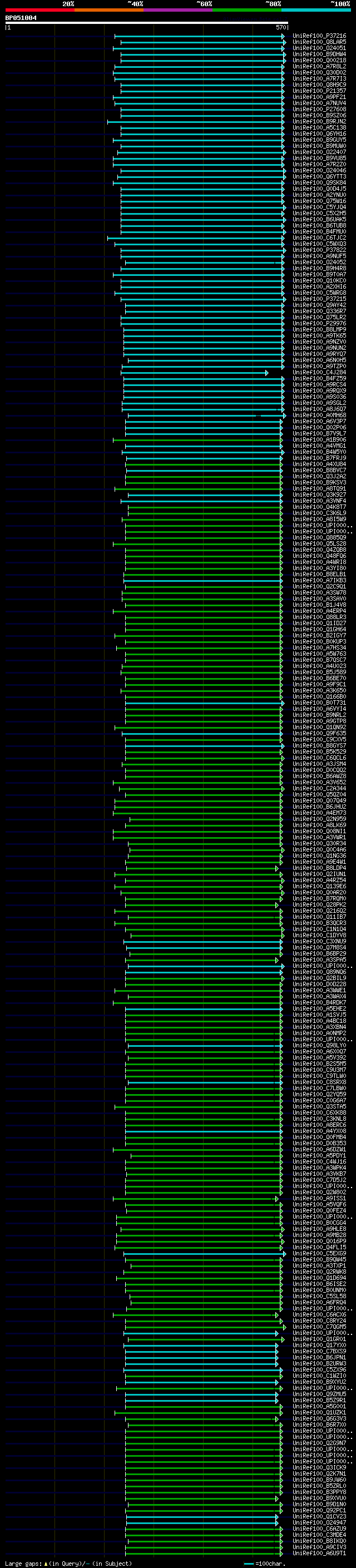
Task: Select hit UniRef100_Q8LAR5
Action: 319,42
